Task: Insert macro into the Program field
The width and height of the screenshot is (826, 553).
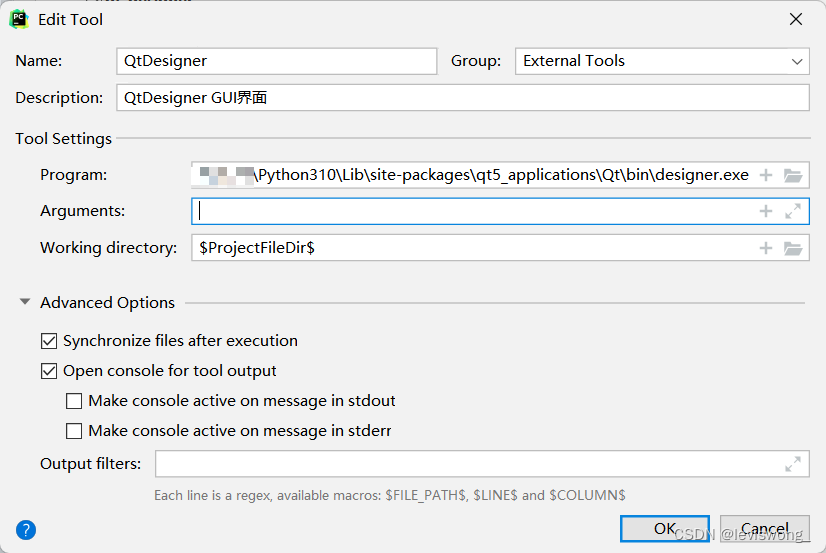Action: point(766,175)
